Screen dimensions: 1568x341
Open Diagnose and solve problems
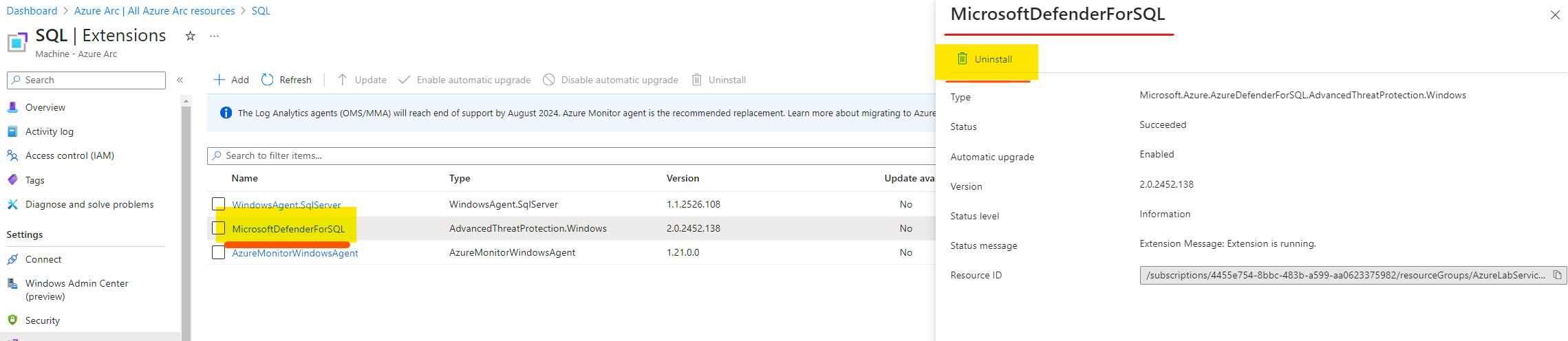89,204
